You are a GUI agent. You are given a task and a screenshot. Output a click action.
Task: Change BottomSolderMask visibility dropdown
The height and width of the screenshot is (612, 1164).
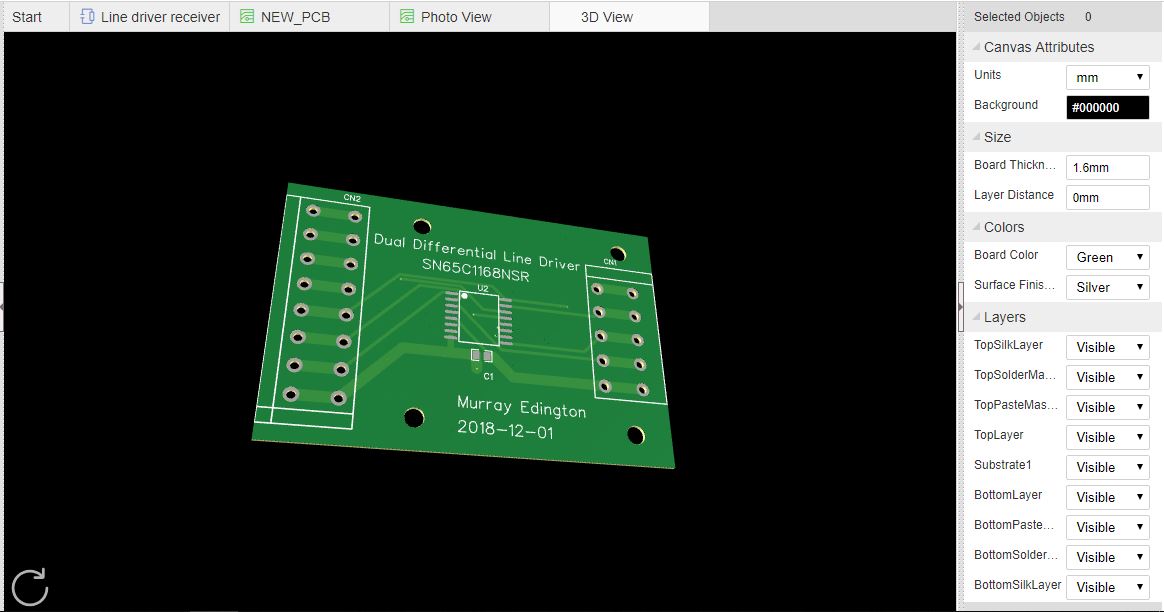click(1108, 557)
